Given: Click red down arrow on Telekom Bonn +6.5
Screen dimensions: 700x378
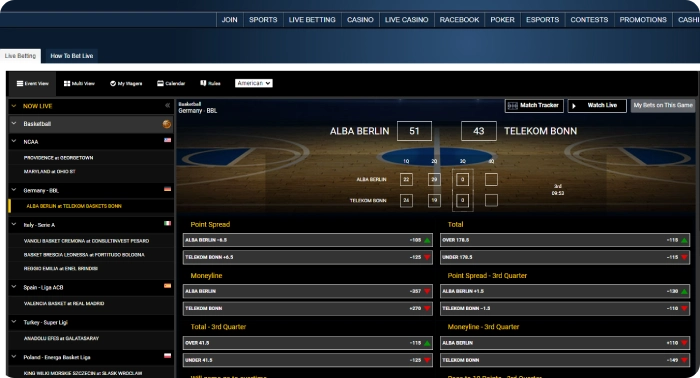Looking at the screenshot, I should pyautogui.click(x=427, y=258).
